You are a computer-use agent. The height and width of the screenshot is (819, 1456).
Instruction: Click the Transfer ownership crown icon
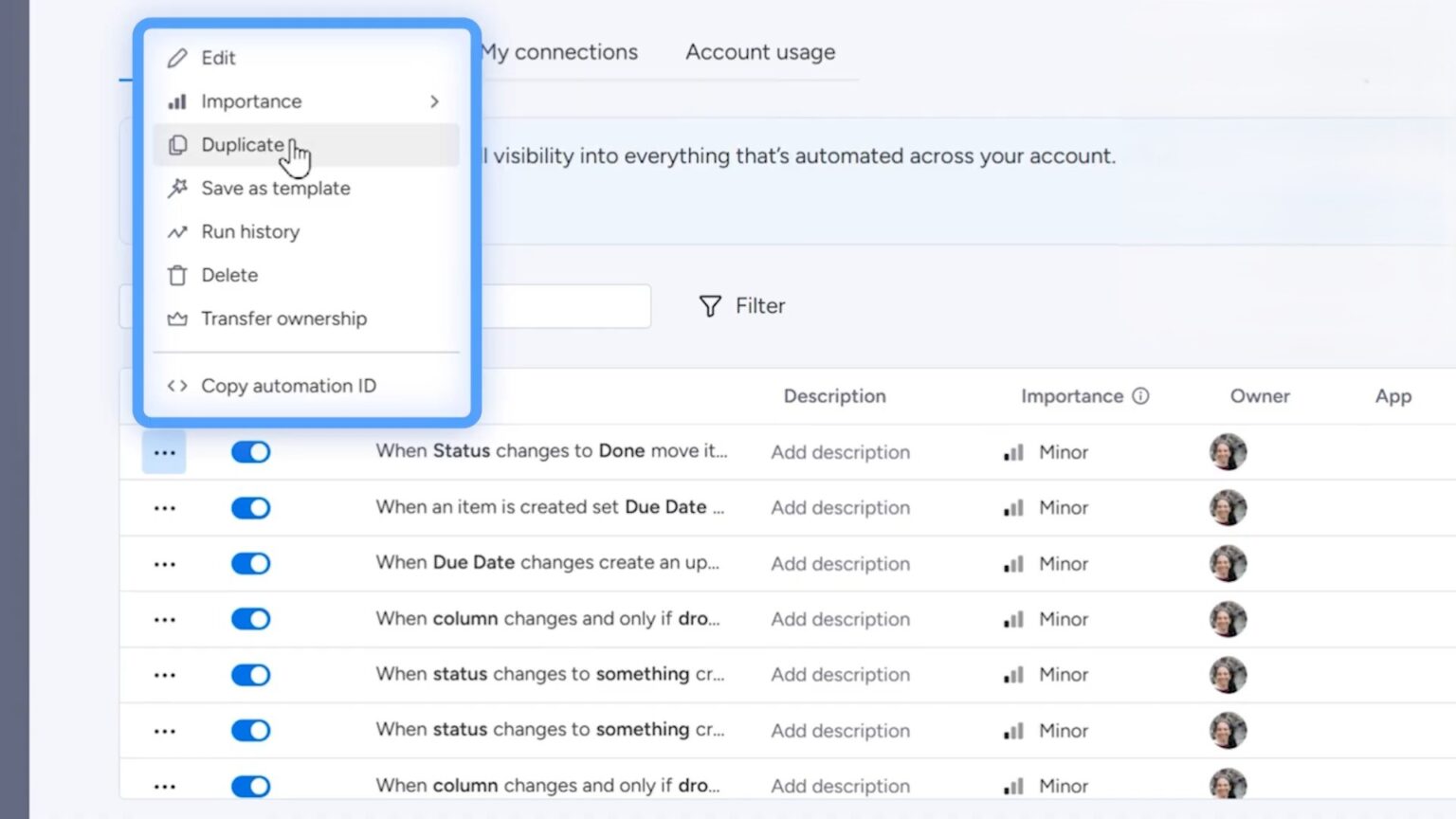click(177, 319)
